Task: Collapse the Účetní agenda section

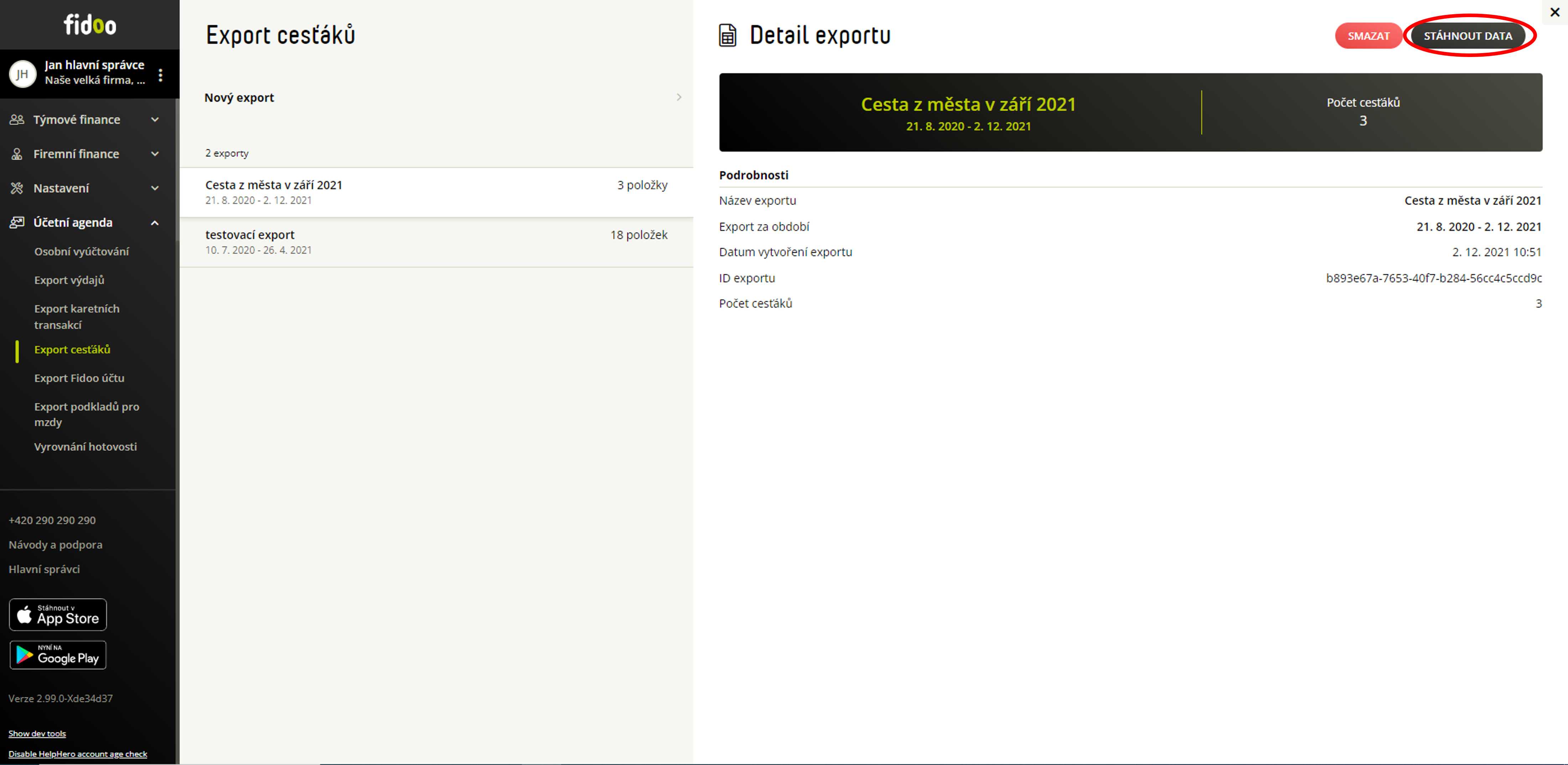Action: pyautogui.click(x=155, y=223)
